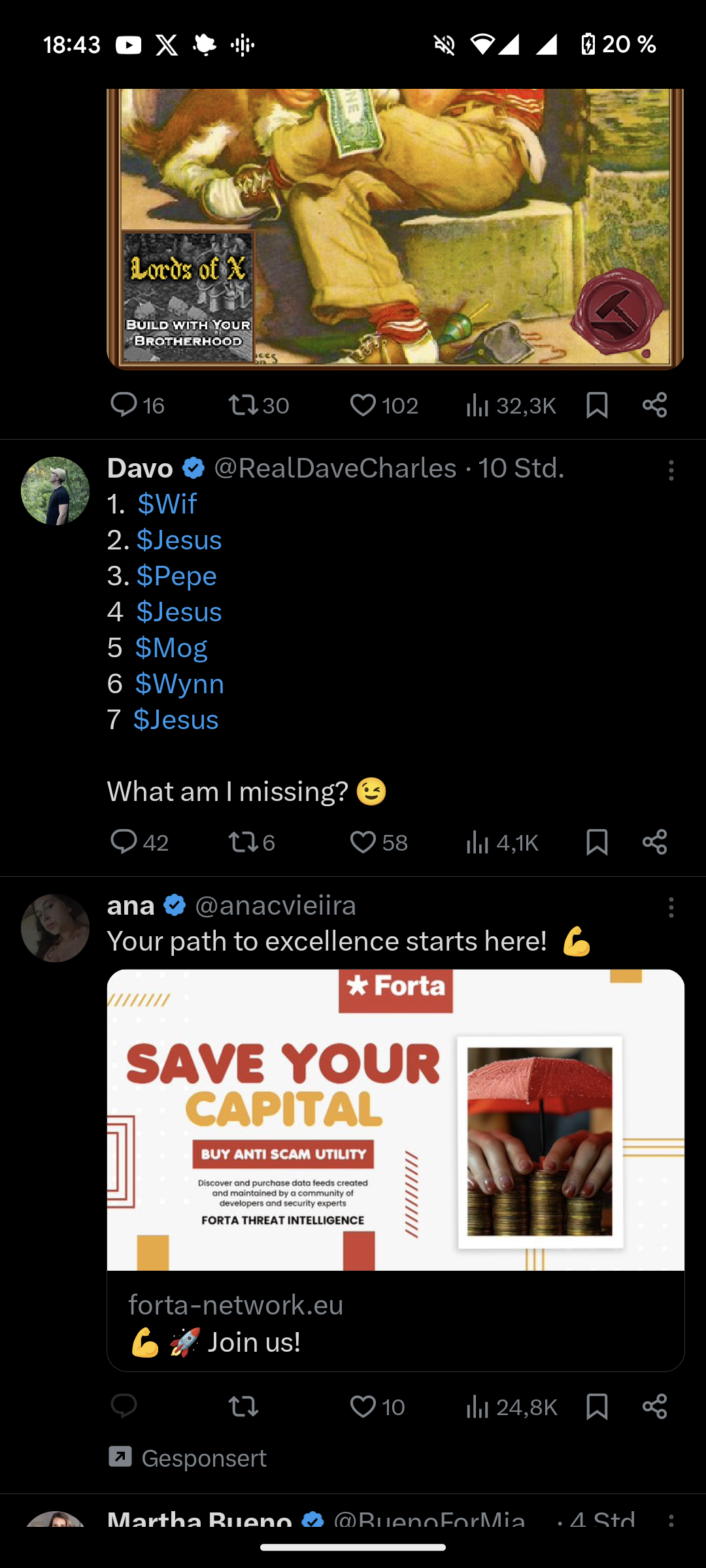Repost the Forta sponsored tweet
The width and height of the screenshot is (706, 1568).
tap(243, 1407)
